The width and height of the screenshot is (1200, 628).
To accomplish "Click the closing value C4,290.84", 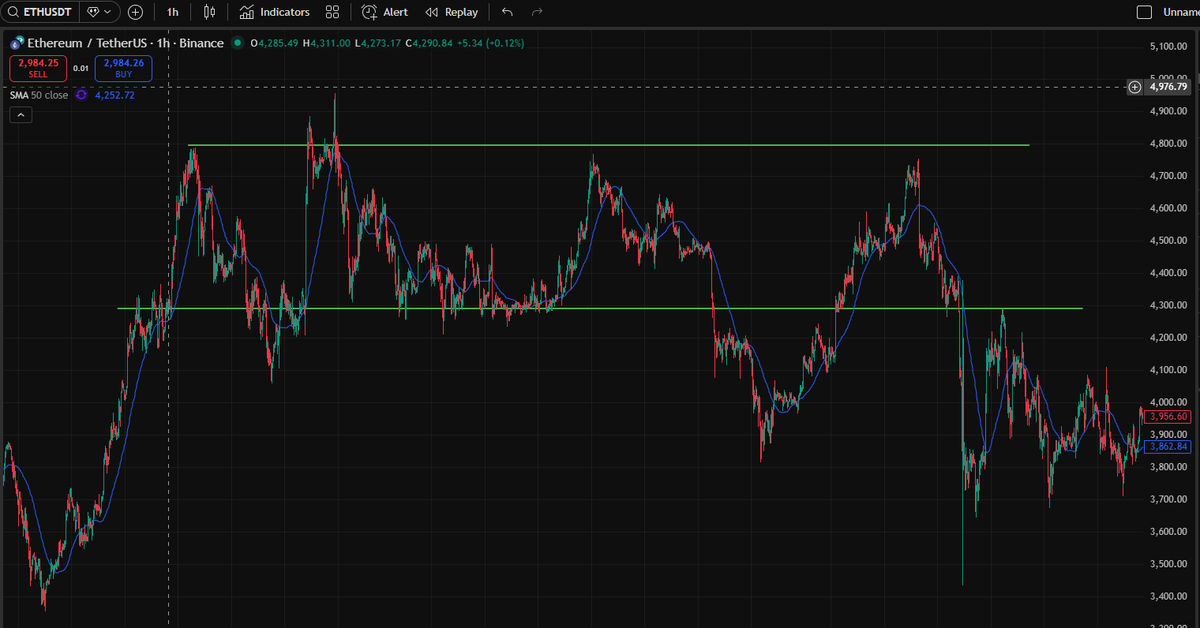I will (x=430, y=43).
